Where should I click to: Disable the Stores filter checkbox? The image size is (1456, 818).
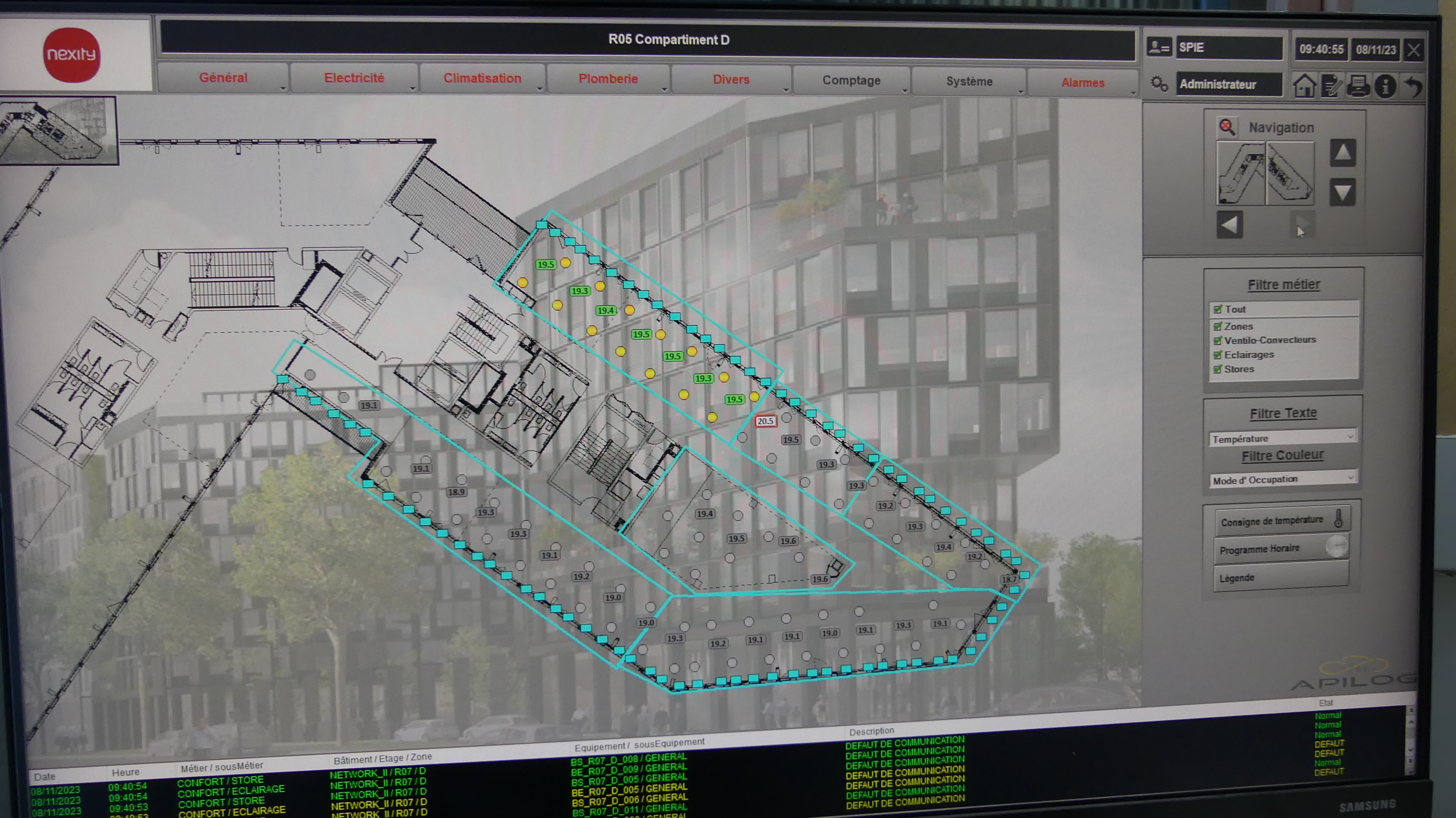[1218, 369]
